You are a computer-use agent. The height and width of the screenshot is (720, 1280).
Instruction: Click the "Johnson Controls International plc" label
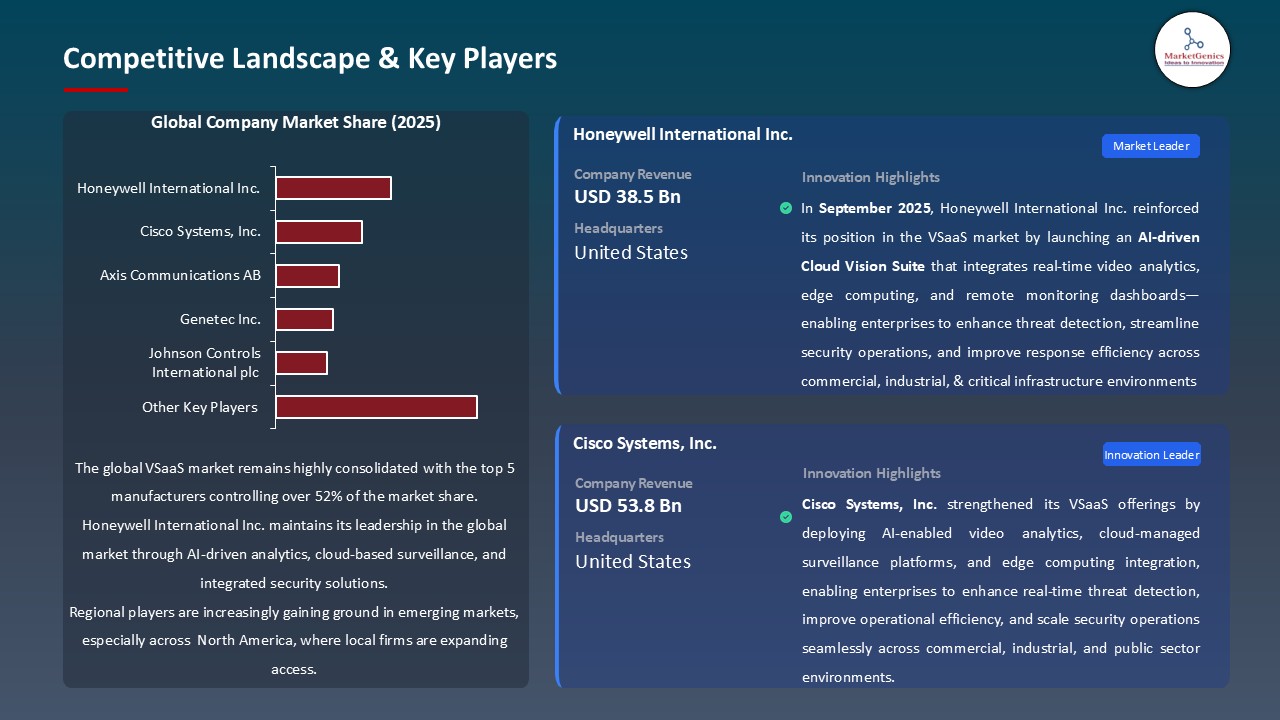pos(204,362)
